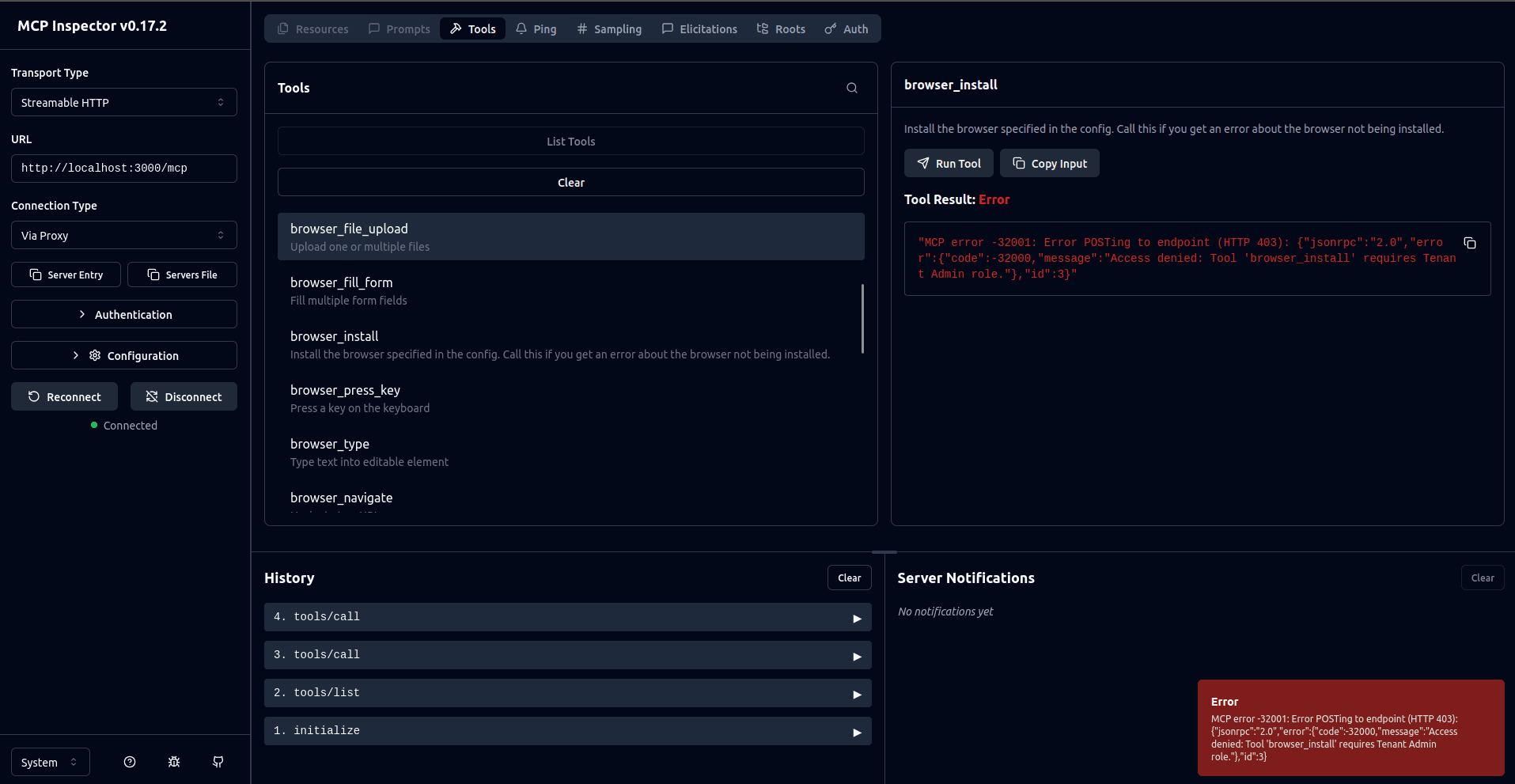
Task: Click Run Tool button
Action: click(x=948, y=164)
